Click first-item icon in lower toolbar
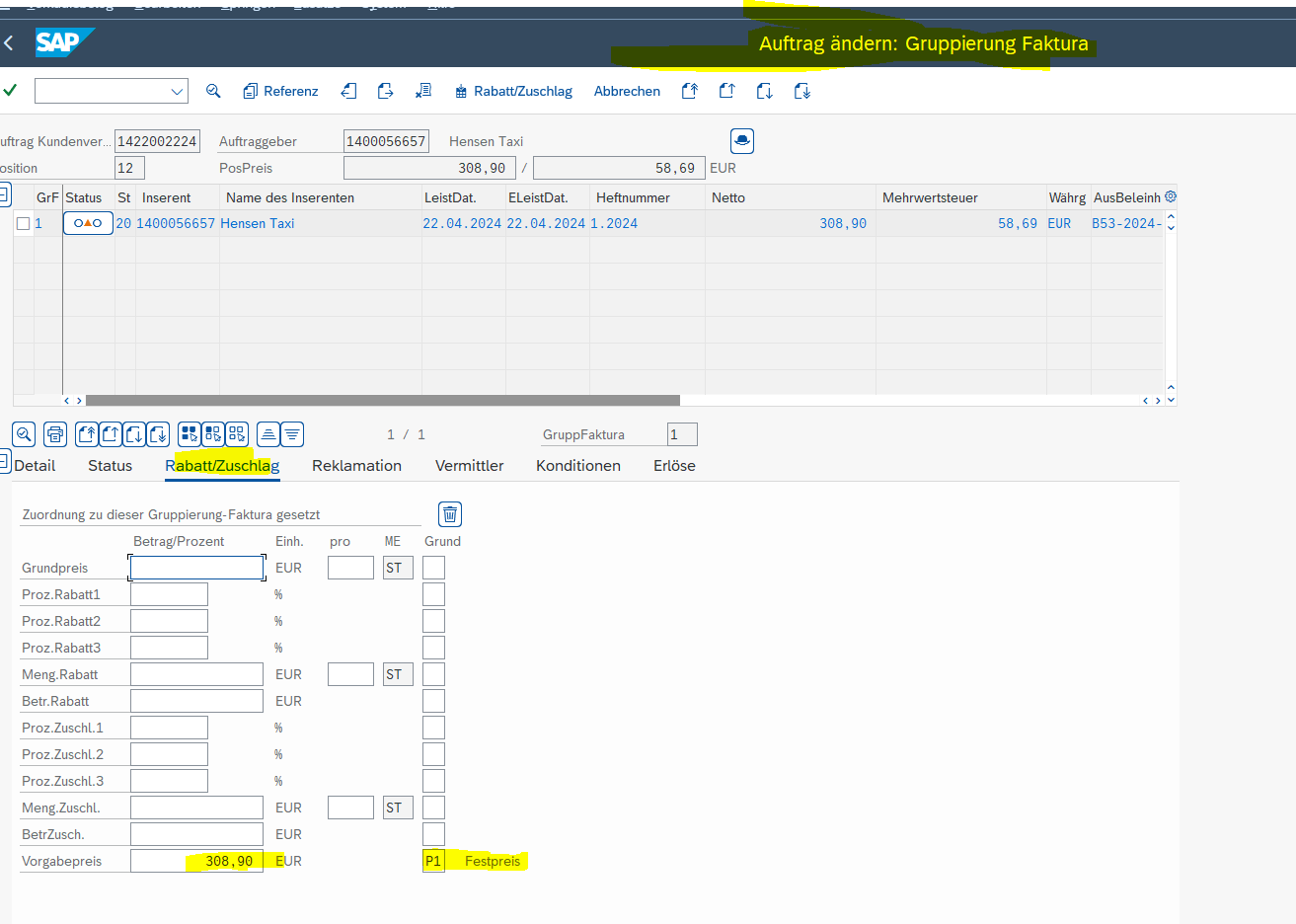This screenshot has width=1296, height=924. pos(87,434)
